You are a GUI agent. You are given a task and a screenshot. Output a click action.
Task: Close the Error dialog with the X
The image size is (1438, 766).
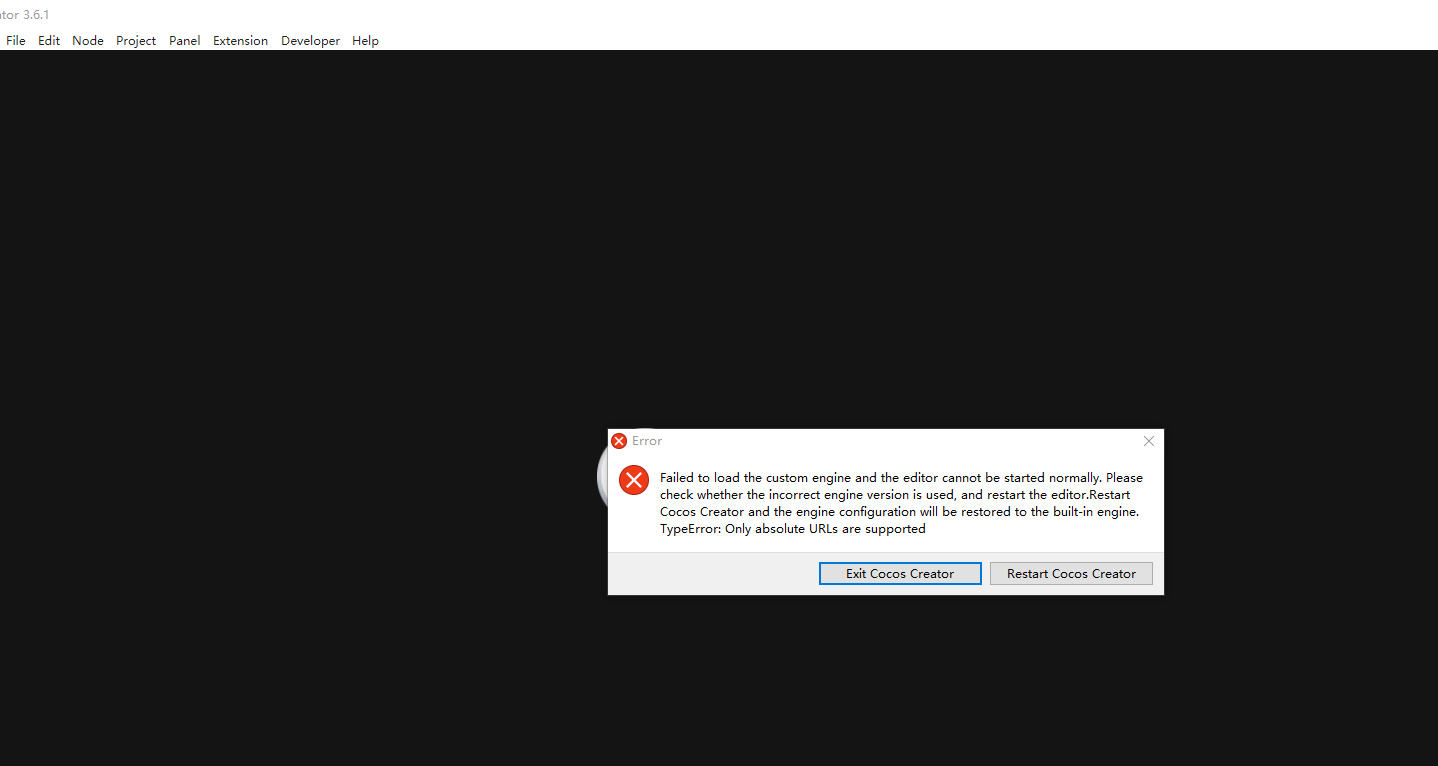[1149, 441]
